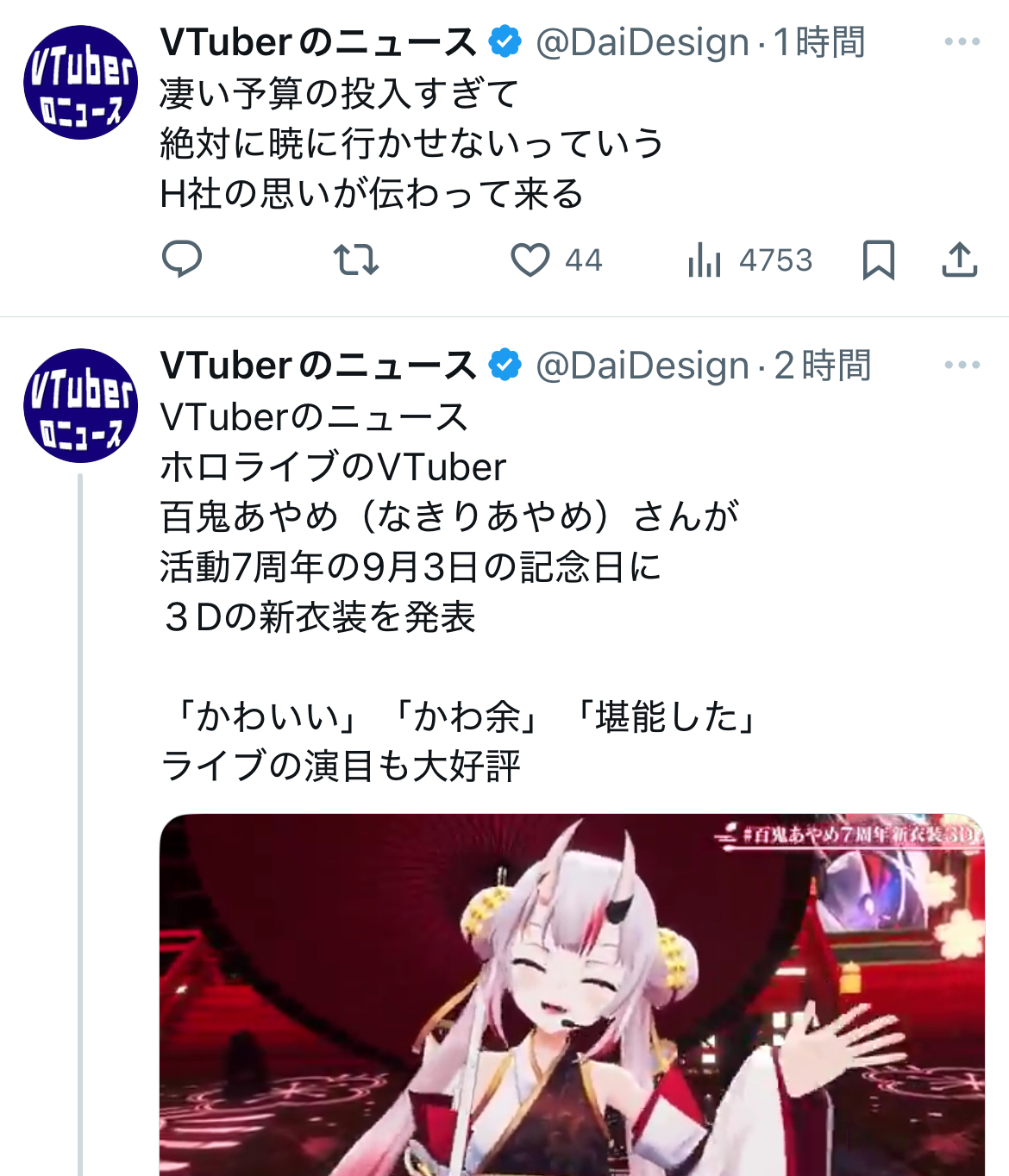Open first tweet text about H社
This screenshot has width=1009, height=1176.
412,144
